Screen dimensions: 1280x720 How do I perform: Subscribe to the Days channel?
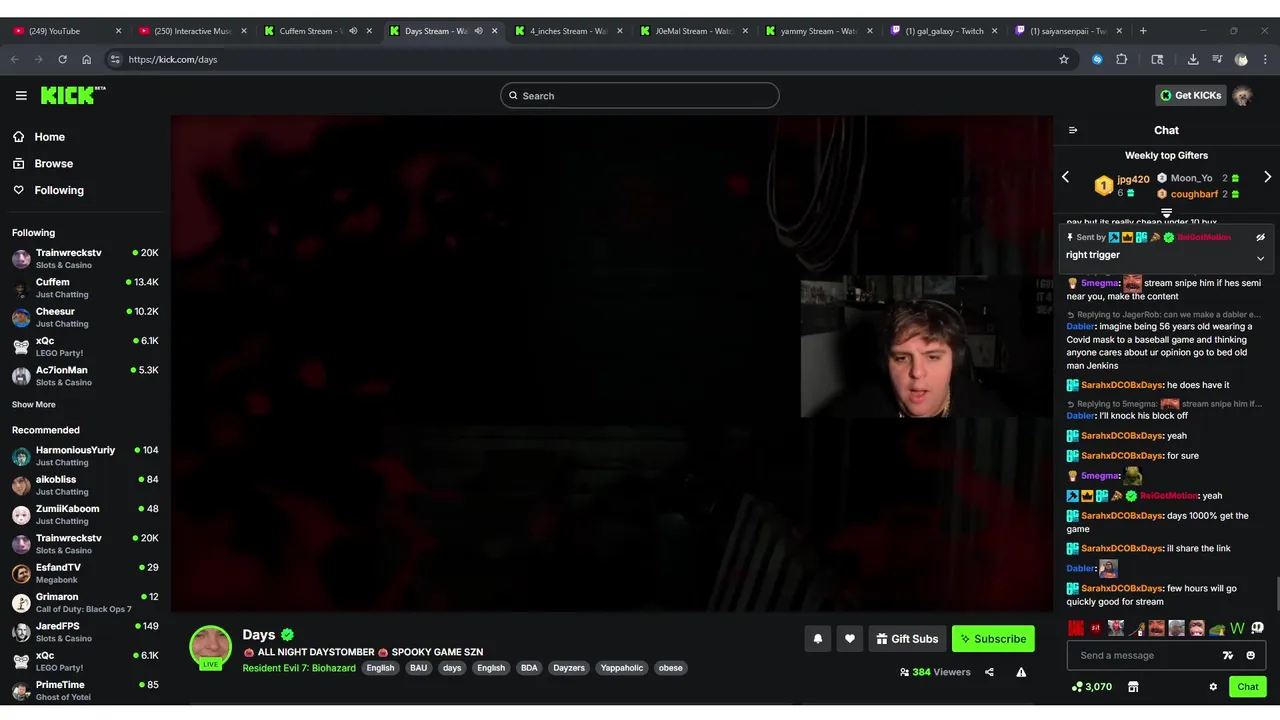993,639
